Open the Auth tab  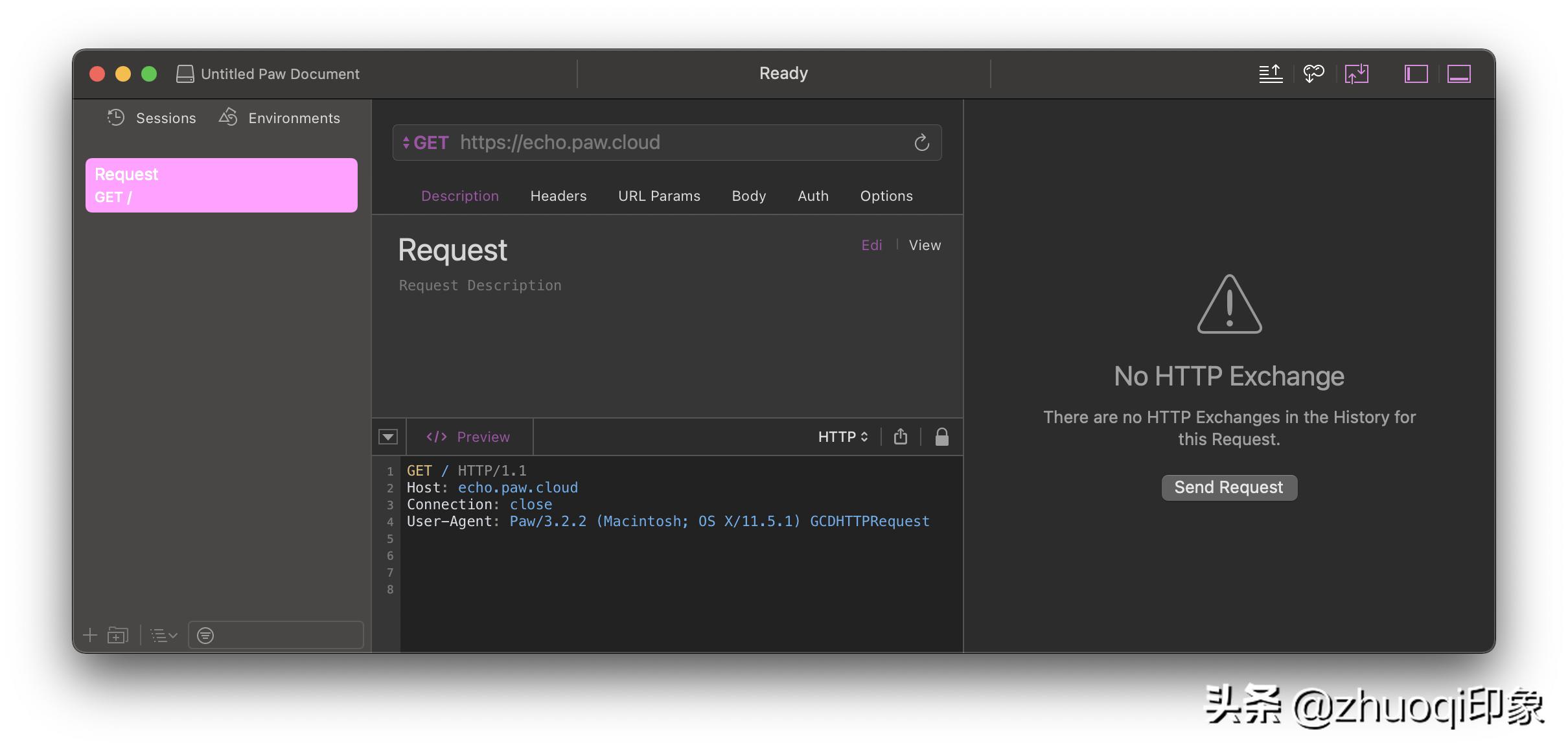(x=813, y=196)
